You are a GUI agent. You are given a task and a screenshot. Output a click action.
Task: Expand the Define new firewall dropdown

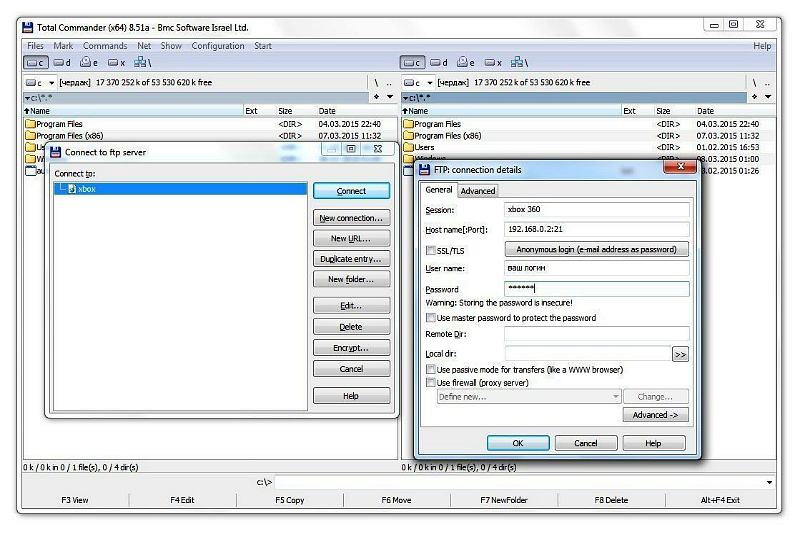(615, 397)
